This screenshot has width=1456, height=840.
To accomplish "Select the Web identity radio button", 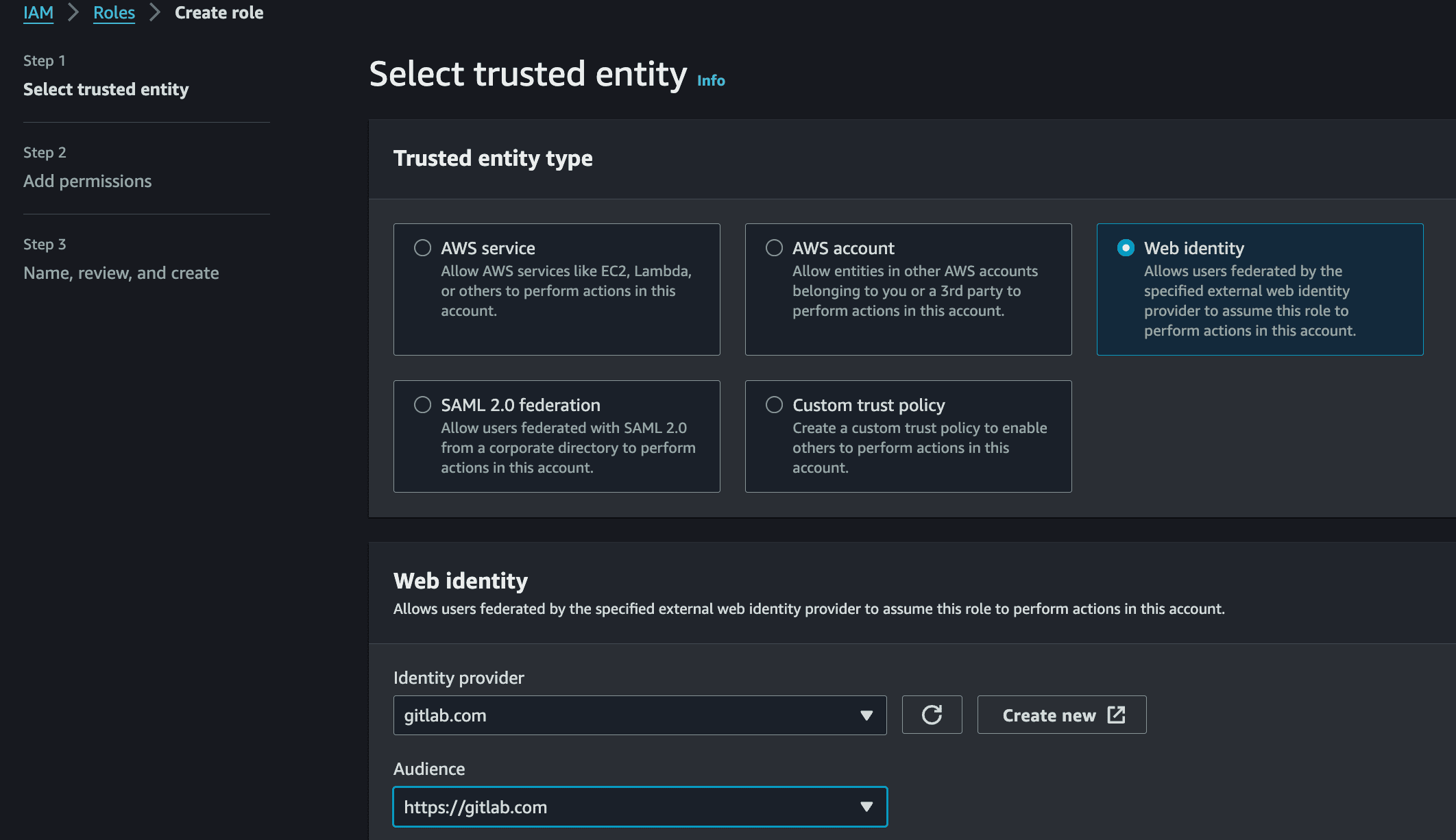I will click(x=1126, y=247).
